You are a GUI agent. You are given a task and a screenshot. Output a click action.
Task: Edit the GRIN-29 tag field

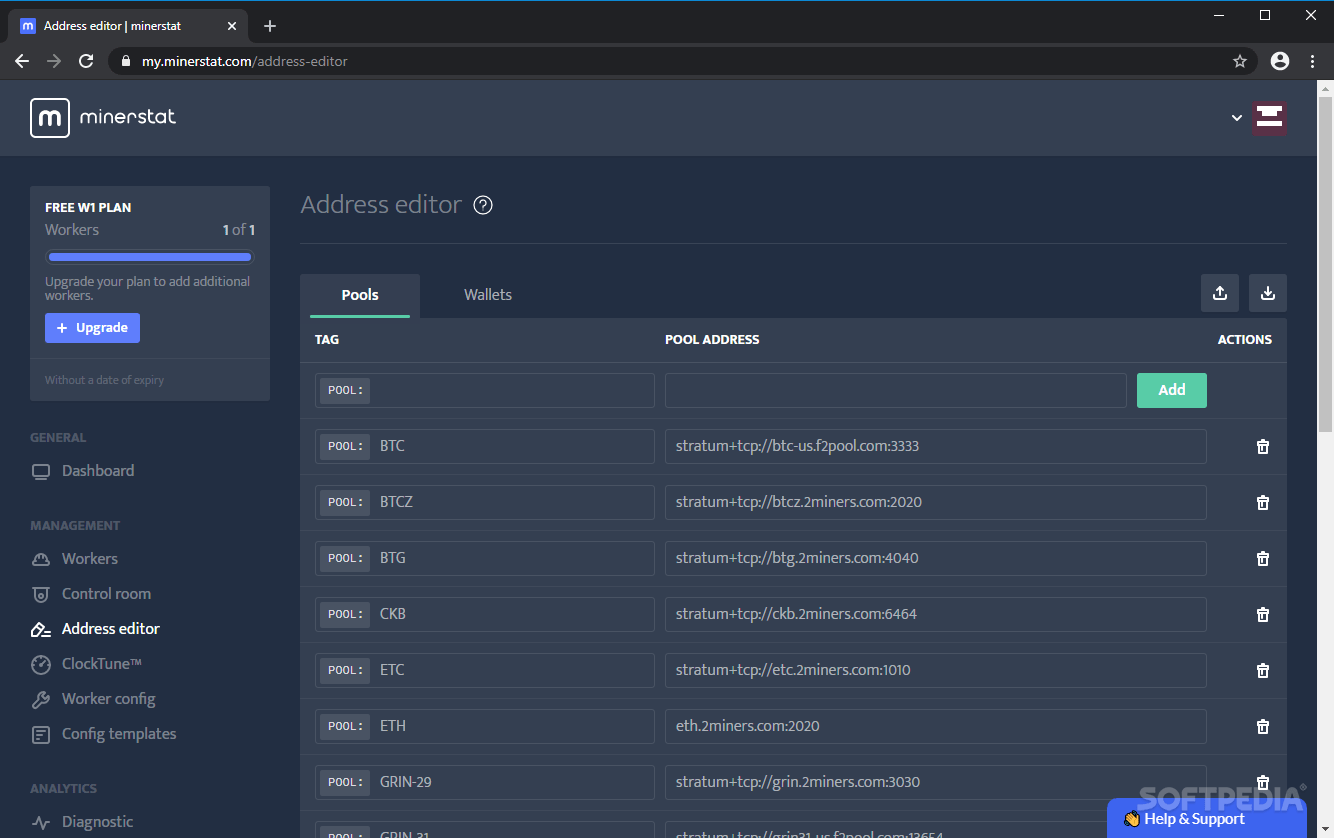tap(485, 782)
